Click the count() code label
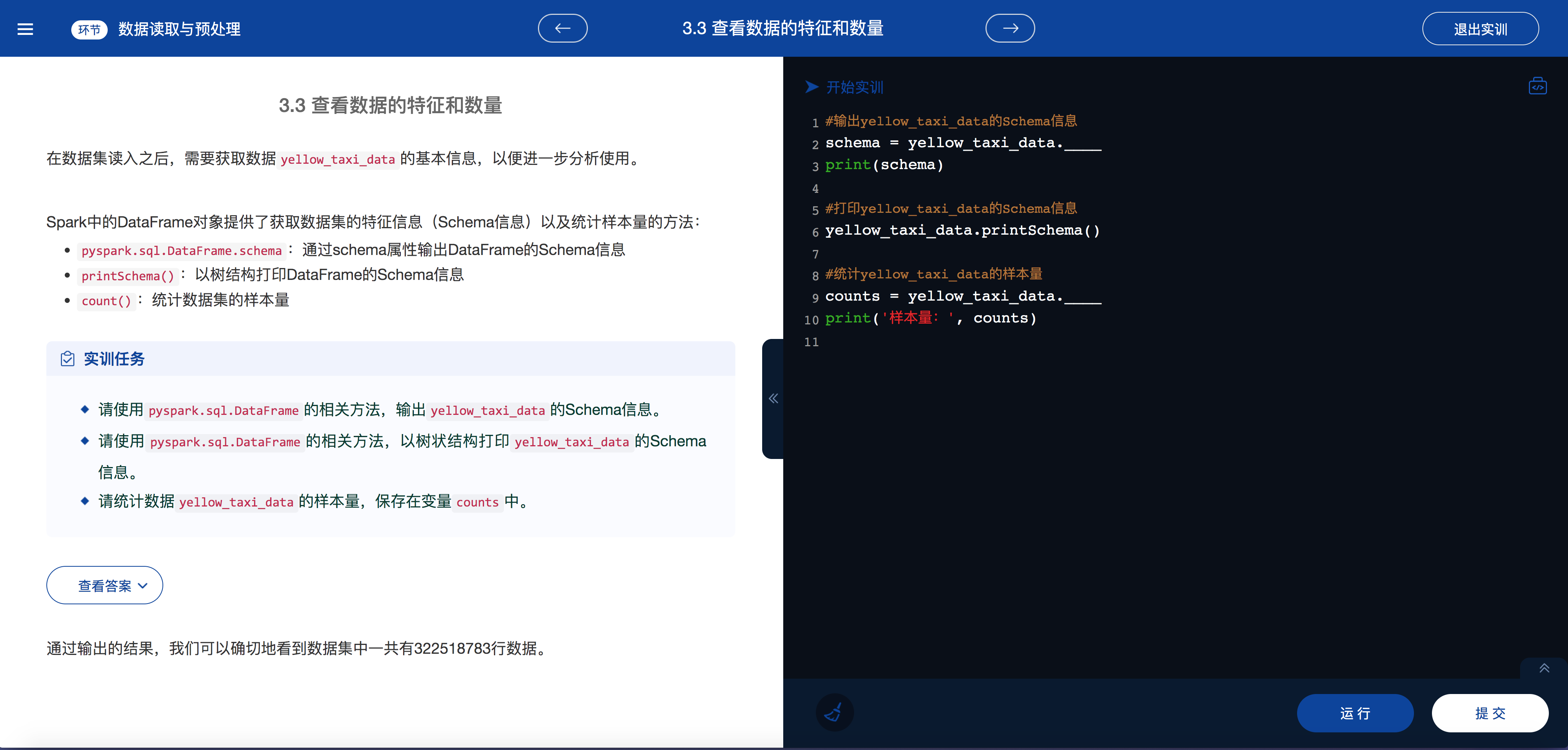Image resolution: width=1568 pixels, height=750 pixels. (107, 301)
